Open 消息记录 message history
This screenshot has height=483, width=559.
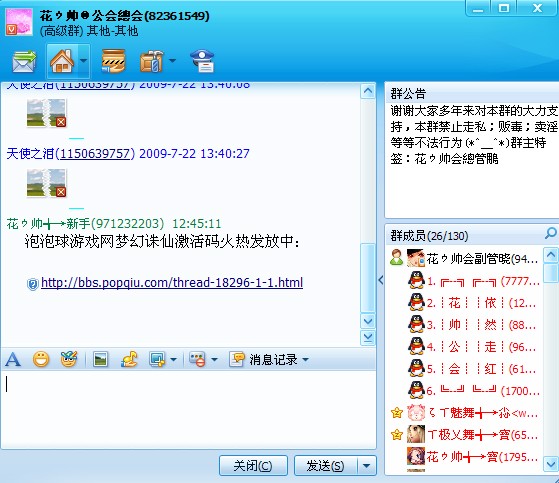click(264, 359)
